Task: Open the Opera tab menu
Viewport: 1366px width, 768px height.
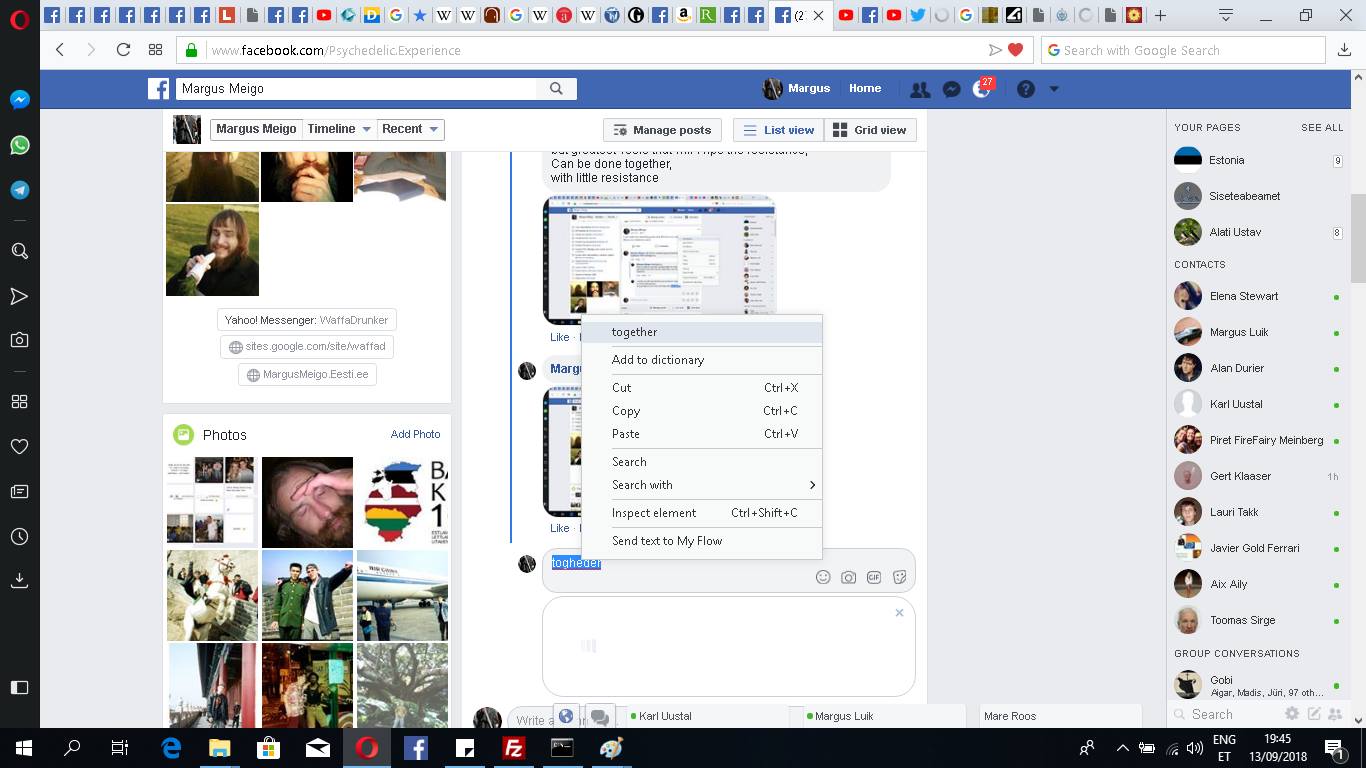Action: (1226, 15)
